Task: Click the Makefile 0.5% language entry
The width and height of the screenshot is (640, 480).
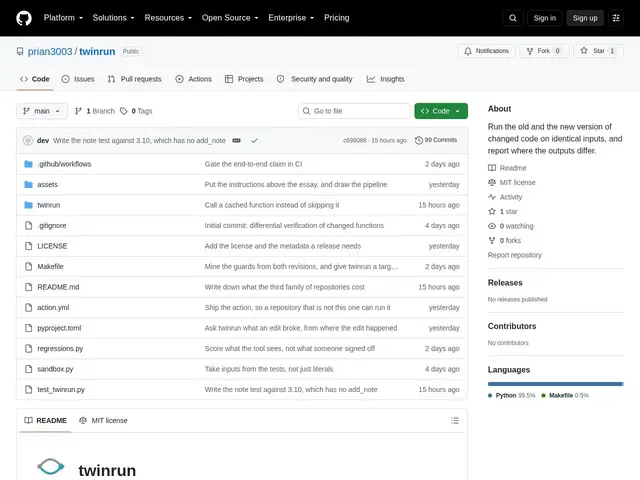Action: pyautogui.click(x=565, y=395)
